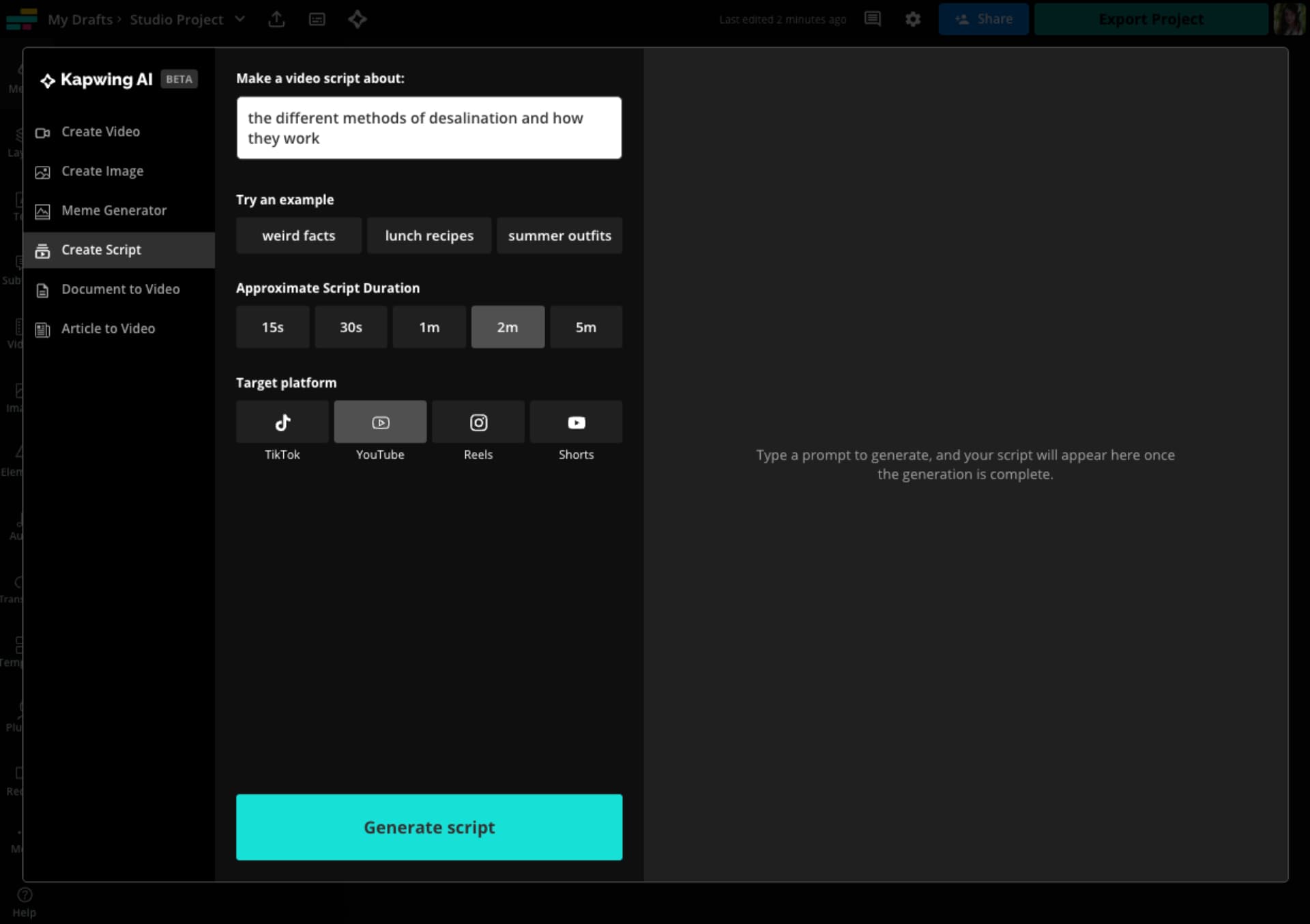Image resolution: width=1310 pixels, height=924 pixels.
Task: Set script duration to 5m
Action: click(x=585, y=328)
